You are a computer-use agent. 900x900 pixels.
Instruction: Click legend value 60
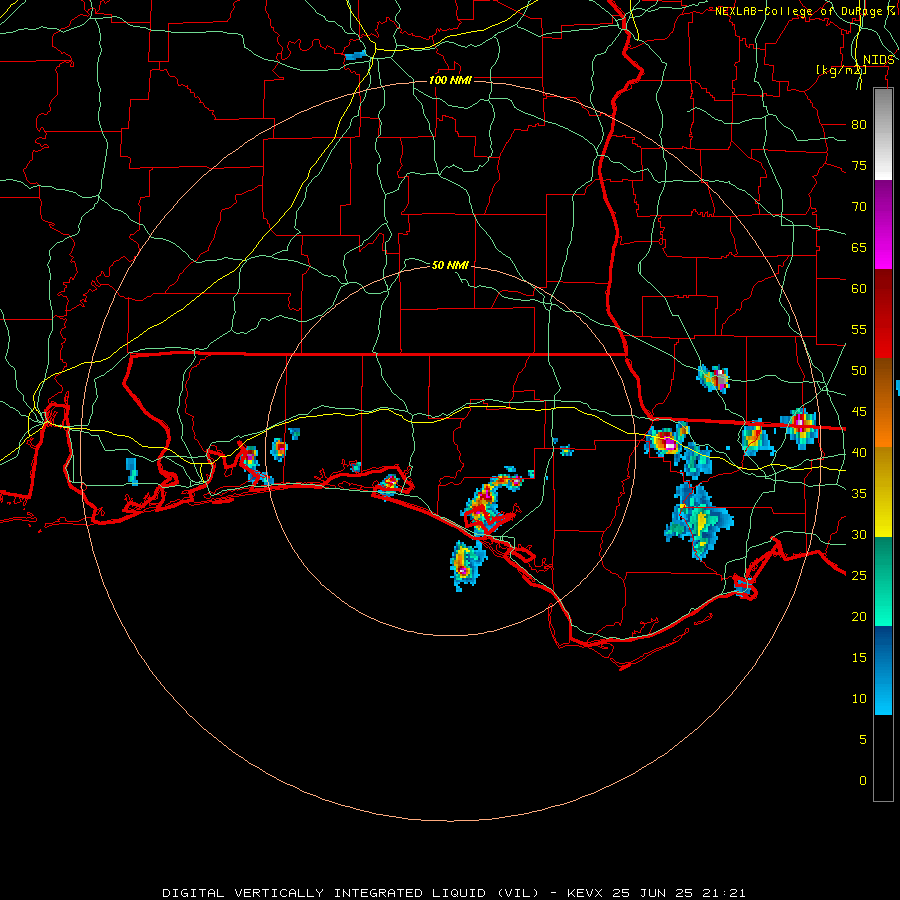pyautogui.click(x=859, y=289)
